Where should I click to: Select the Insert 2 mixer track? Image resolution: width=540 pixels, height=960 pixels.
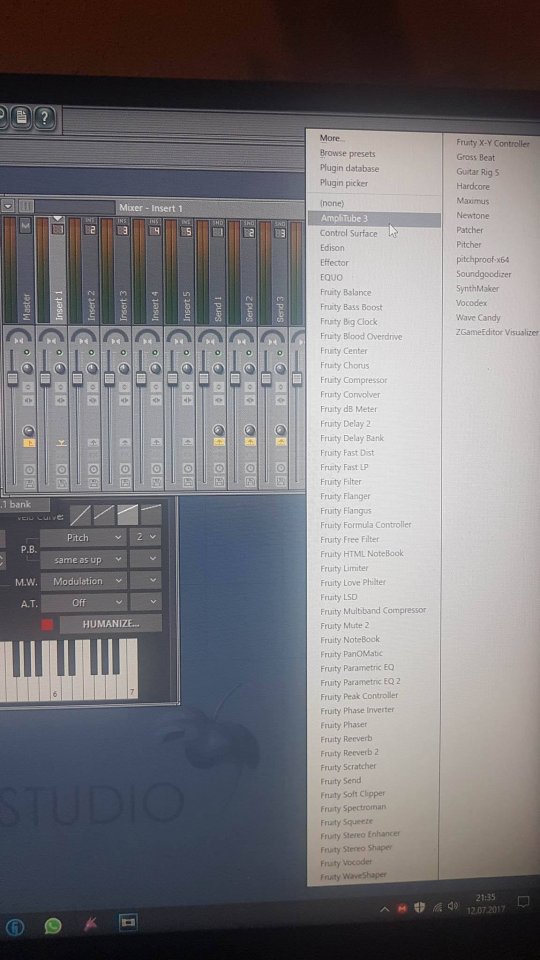coord(92,305)
